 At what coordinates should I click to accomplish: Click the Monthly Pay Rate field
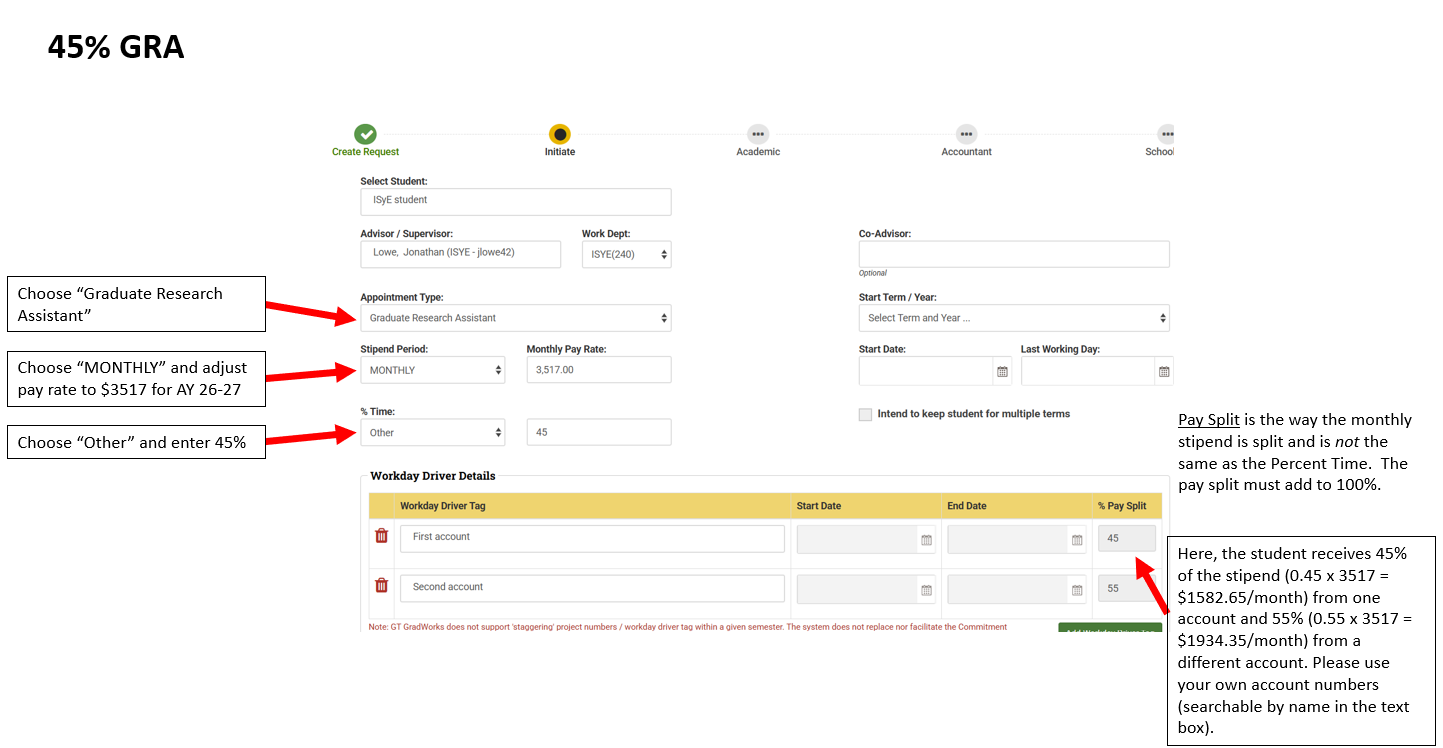pyautogui.click(x=599, y=370)
